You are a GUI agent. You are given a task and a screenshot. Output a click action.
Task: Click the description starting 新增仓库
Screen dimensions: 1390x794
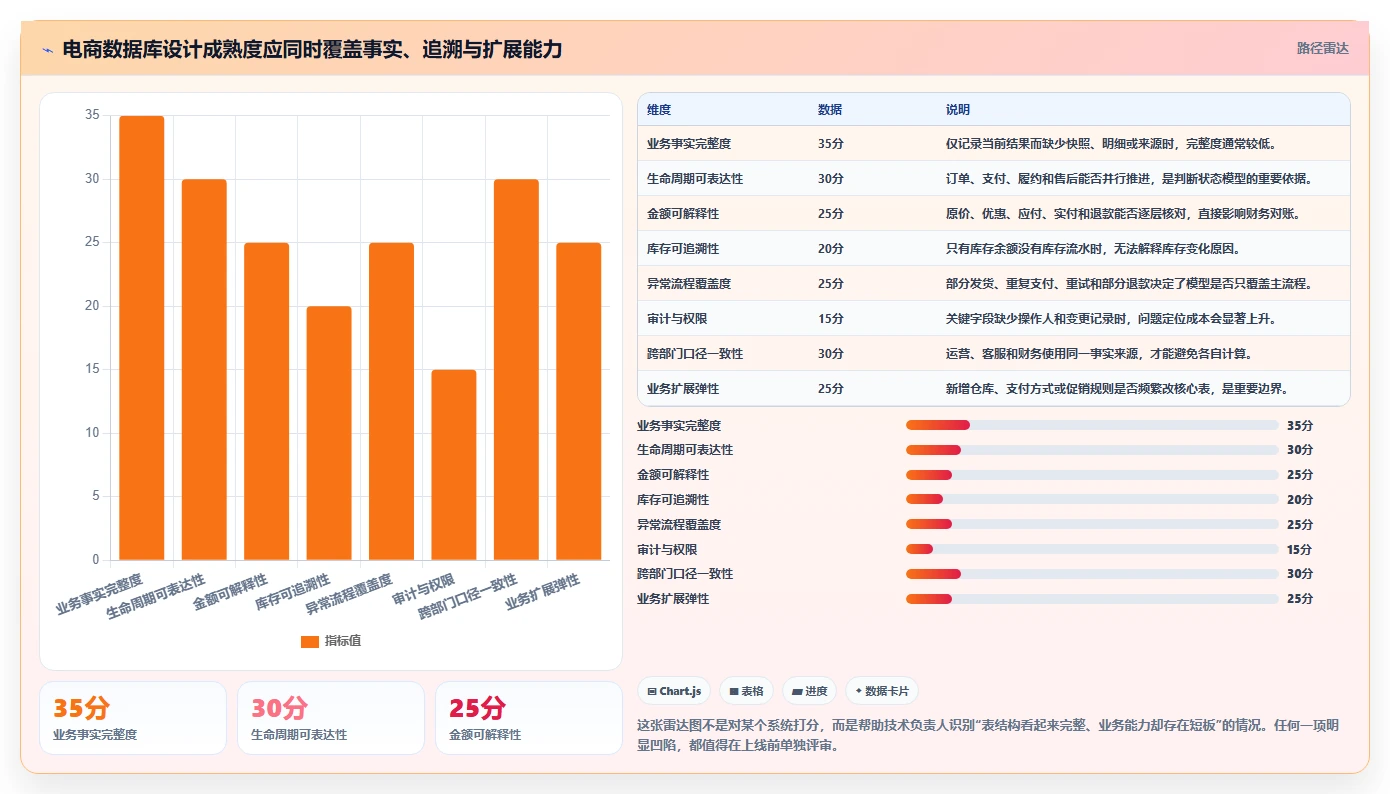point(1117,389)
